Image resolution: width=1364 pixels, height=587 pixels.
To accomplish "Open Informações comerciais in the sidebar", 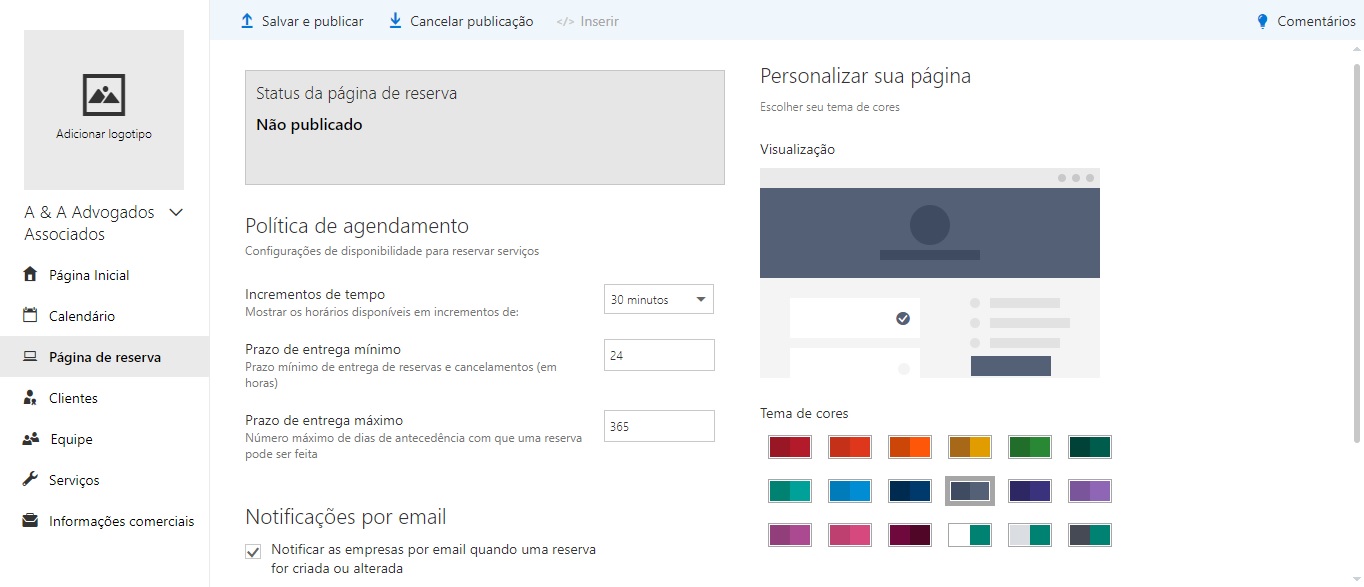I will click(30, 520).
